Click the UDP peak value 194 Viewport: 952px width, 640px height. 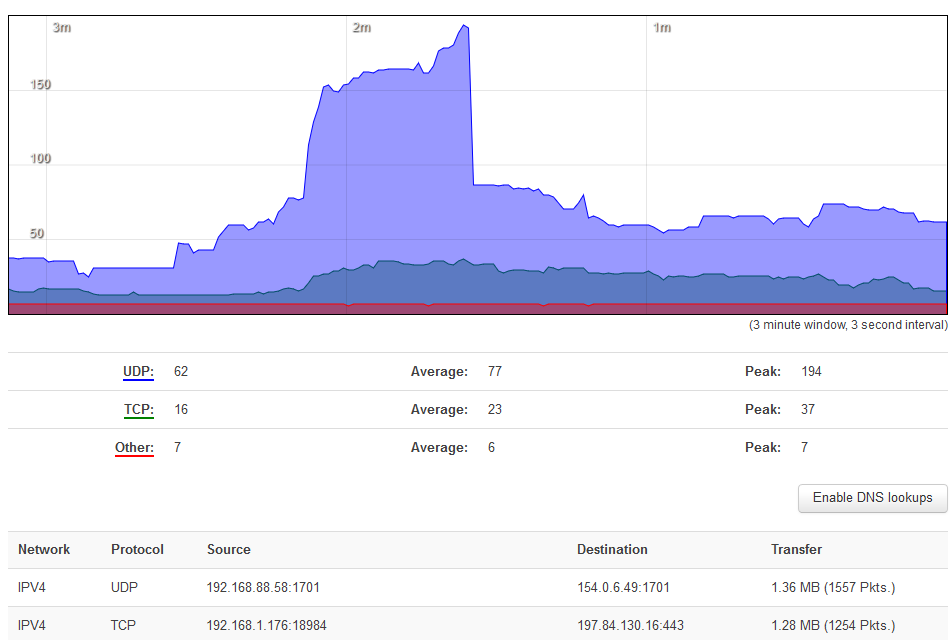click(x=811, y=372)
